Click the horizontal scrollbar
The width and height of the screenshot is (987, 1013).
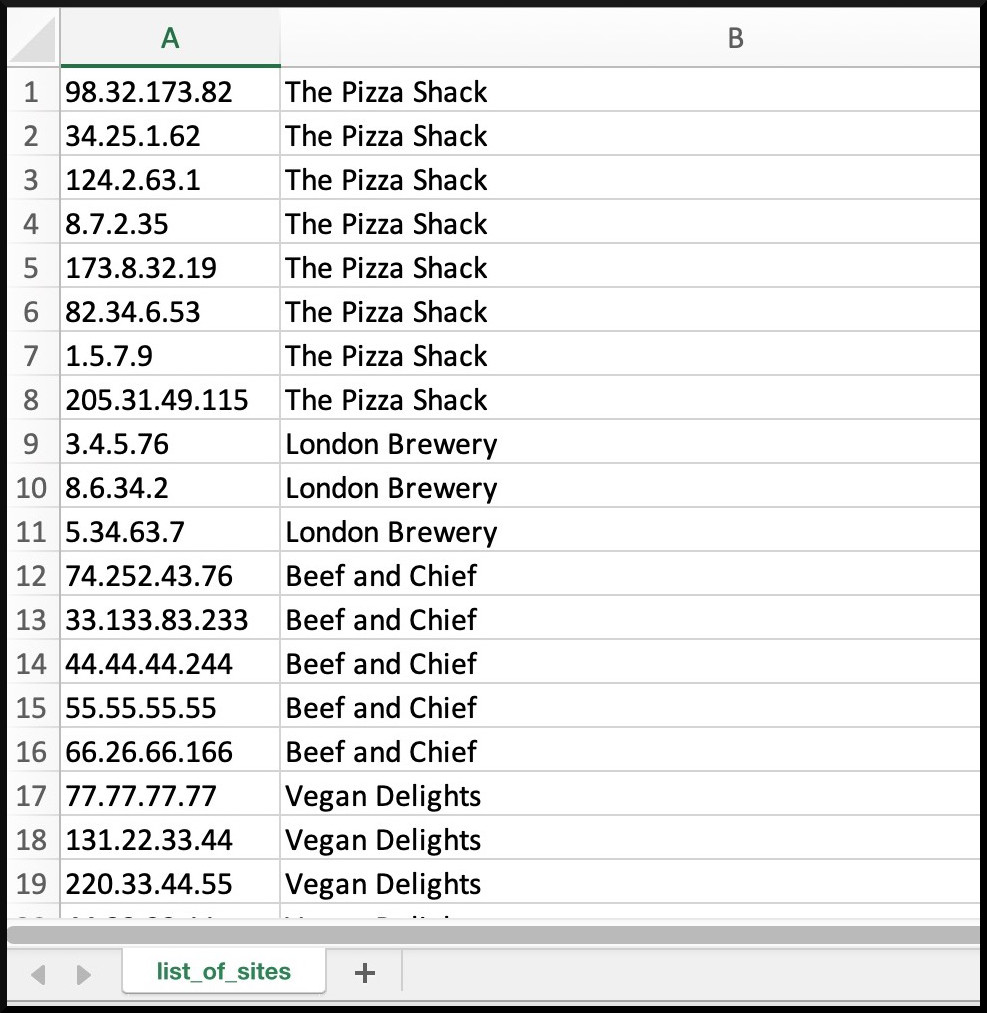click(494, 934)
